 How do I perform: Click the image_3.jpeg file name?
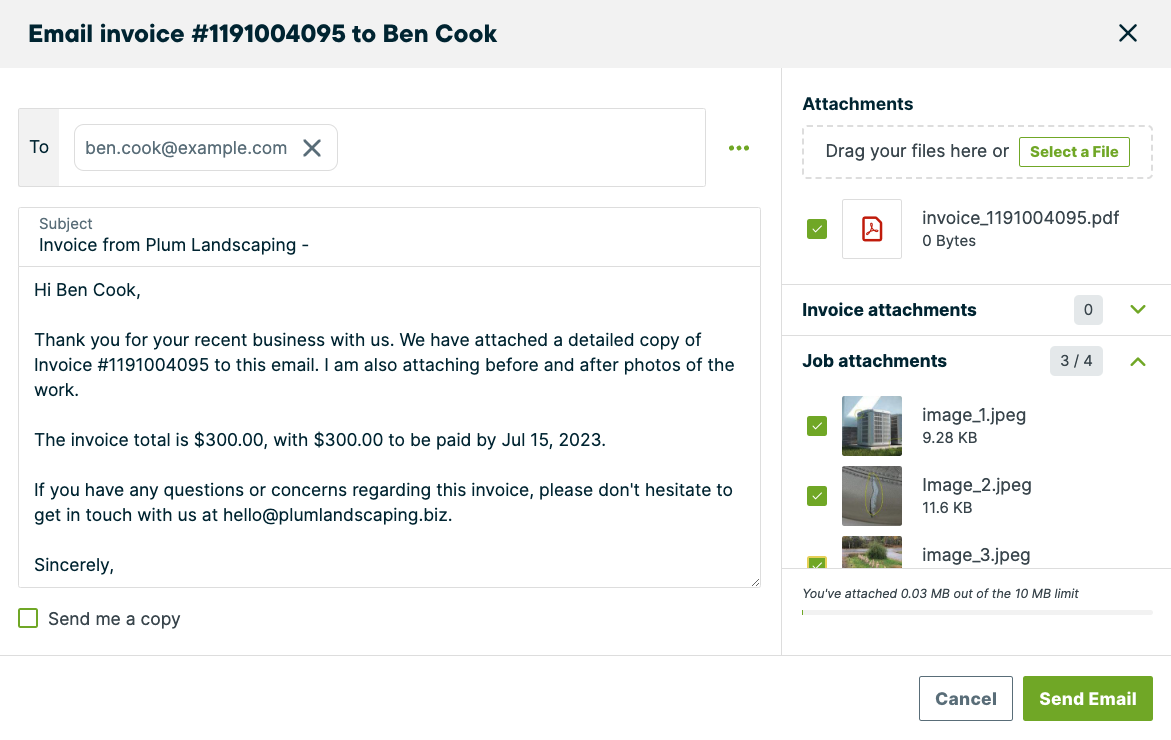point(976,556)
